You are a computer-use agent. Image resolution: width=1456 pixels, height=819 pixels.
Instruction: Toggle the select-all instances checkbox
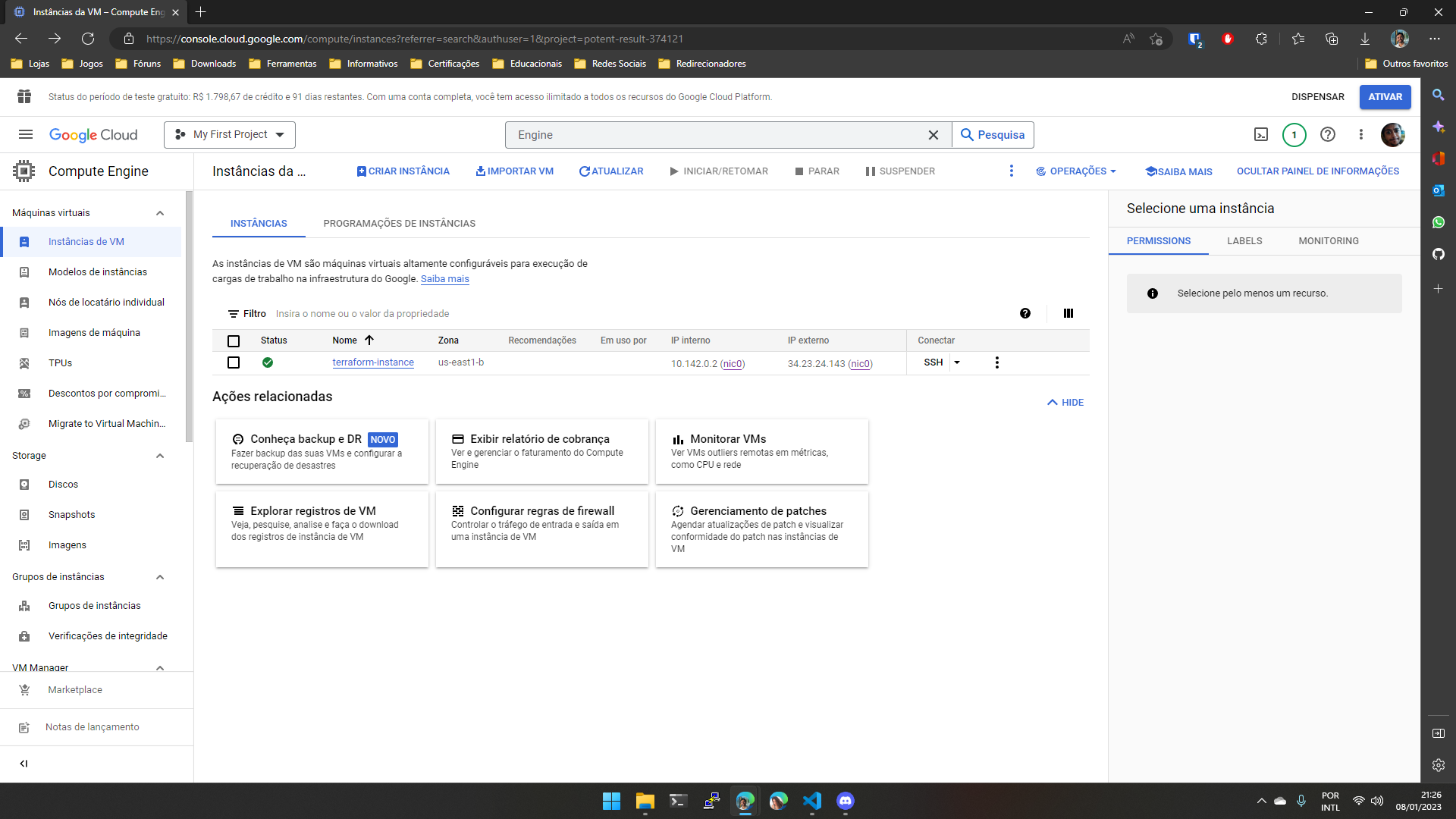coord(234,340)
